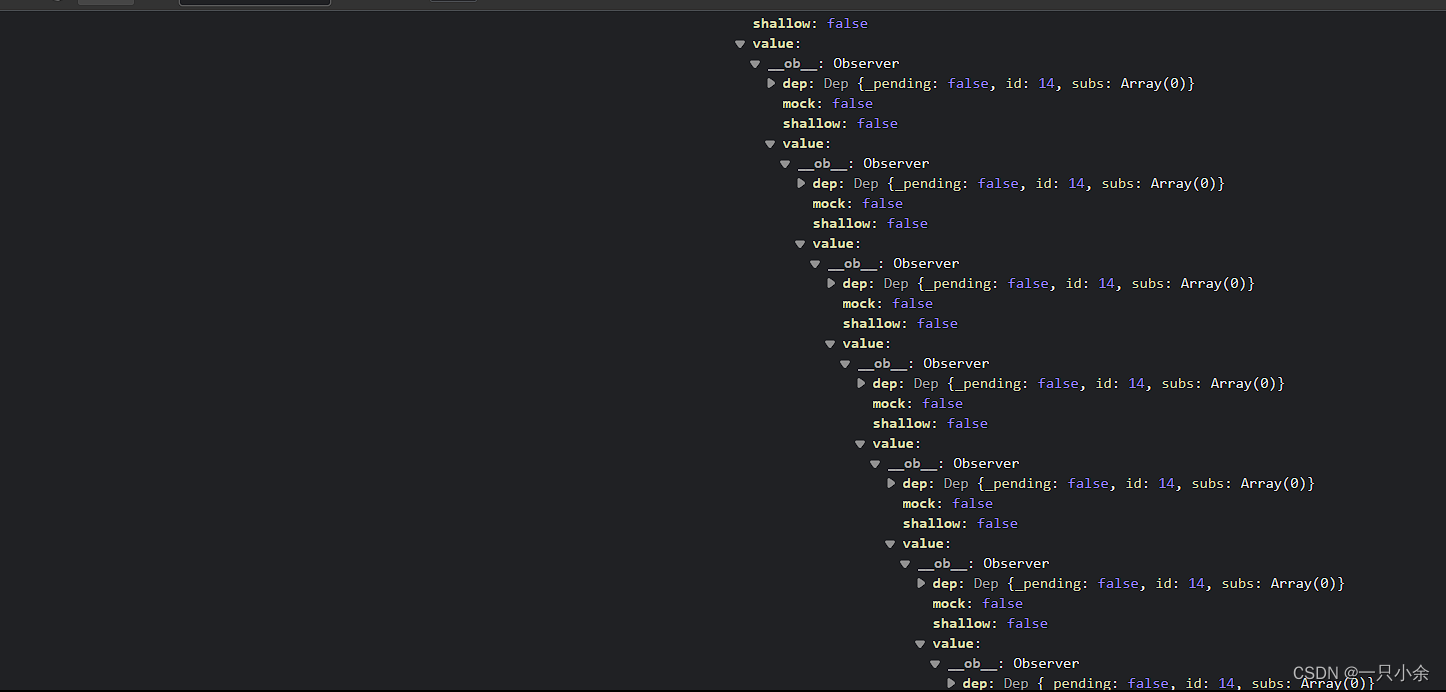
Task: Expand the first-level dep: Dep entry arrow
Action: click(x=771, y=84)
